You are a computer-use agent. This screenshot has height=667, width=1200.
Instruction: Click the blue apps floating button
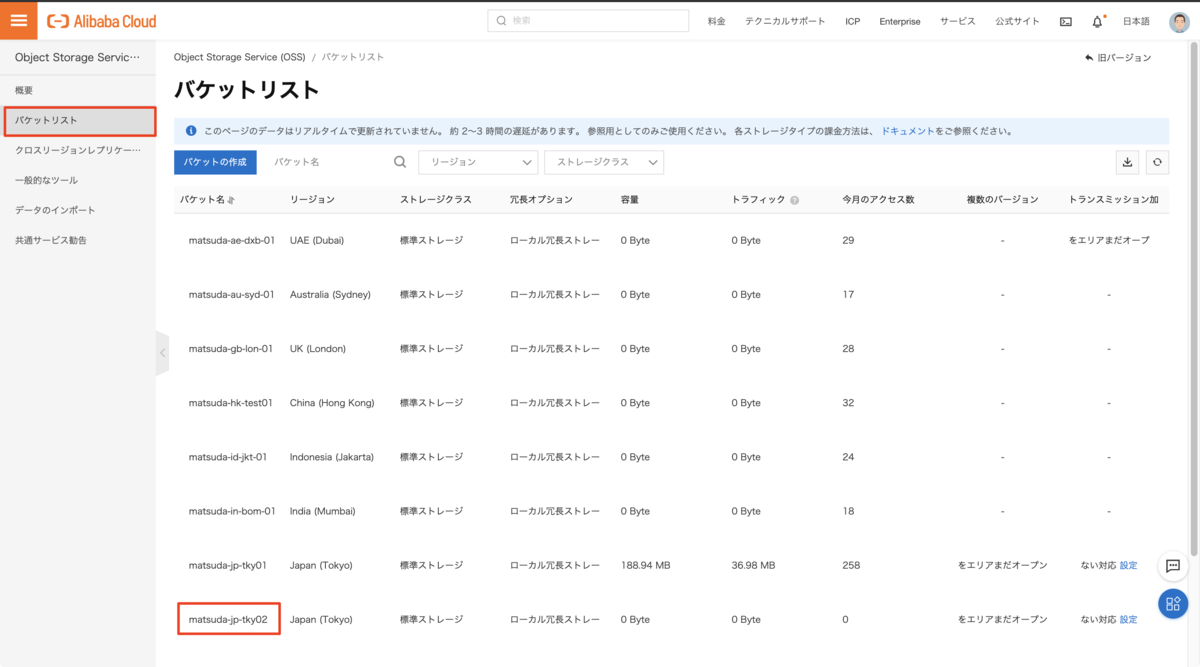[1173, 603]
